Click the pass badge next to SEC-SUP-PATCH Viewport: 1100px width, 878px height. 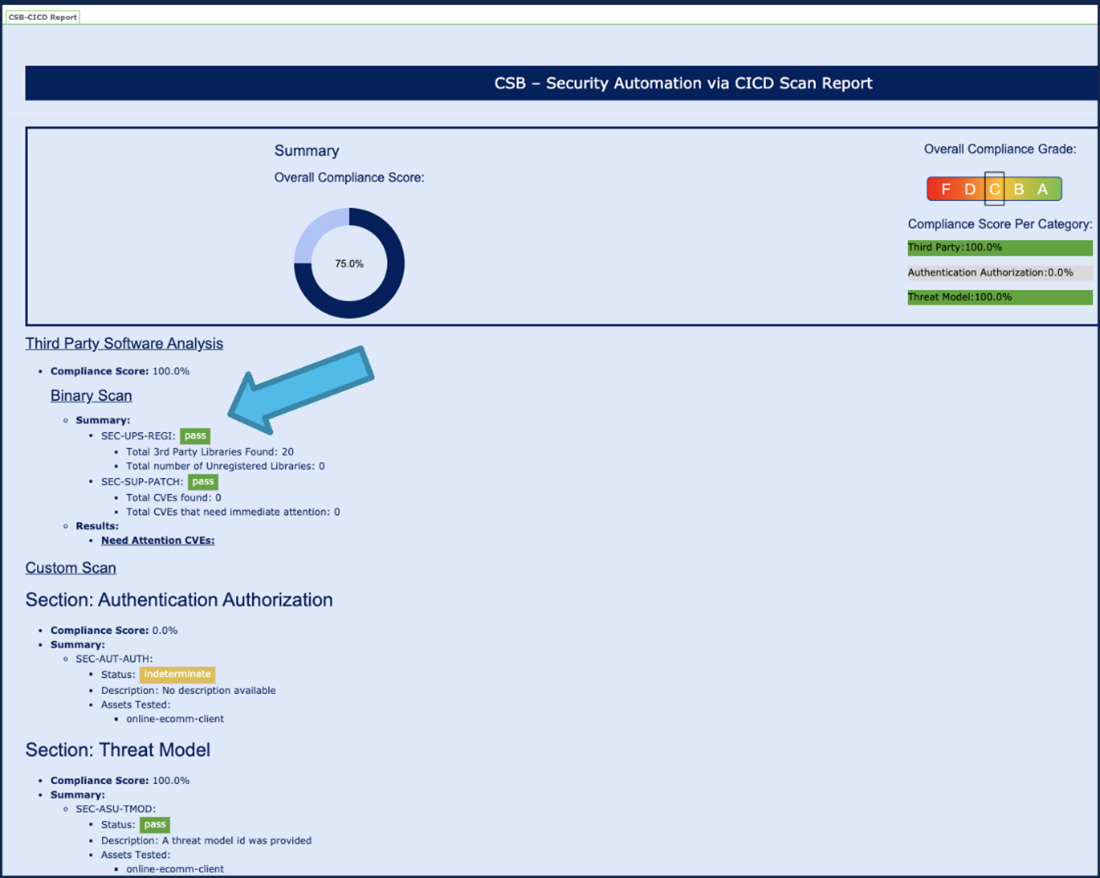click(x=204, y=482)
